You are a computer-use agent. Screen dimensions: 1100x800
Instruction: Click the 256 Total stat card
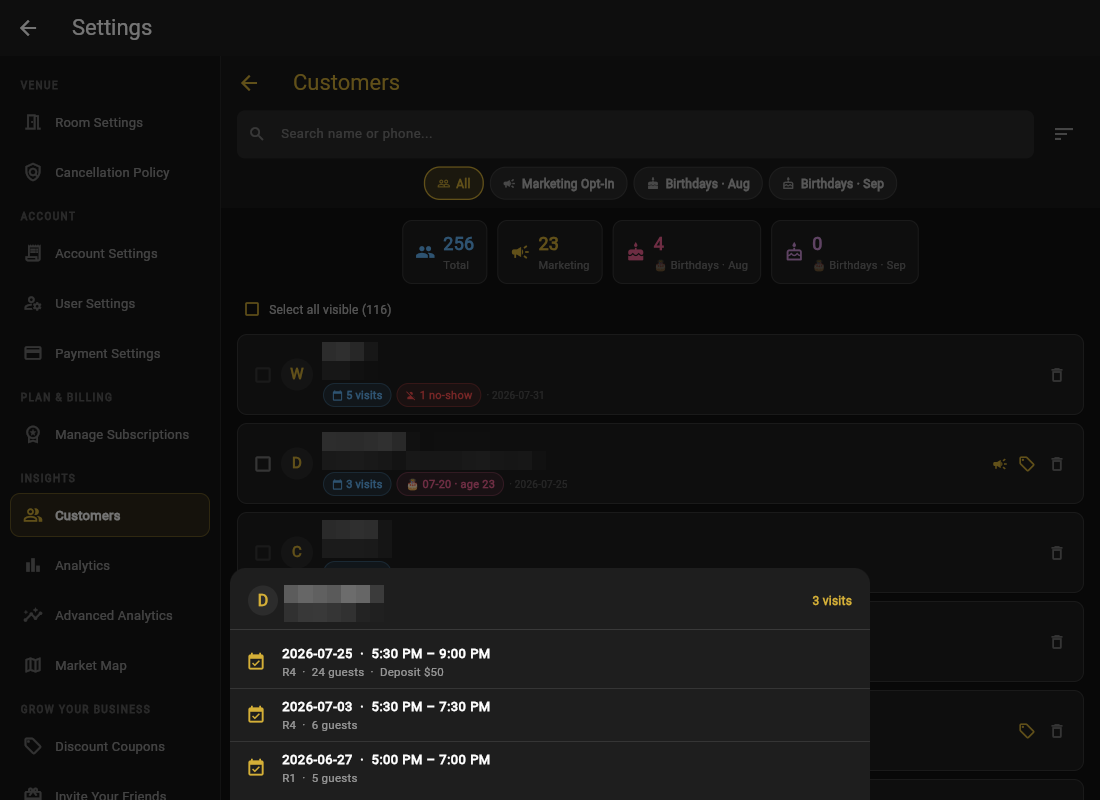445,252
